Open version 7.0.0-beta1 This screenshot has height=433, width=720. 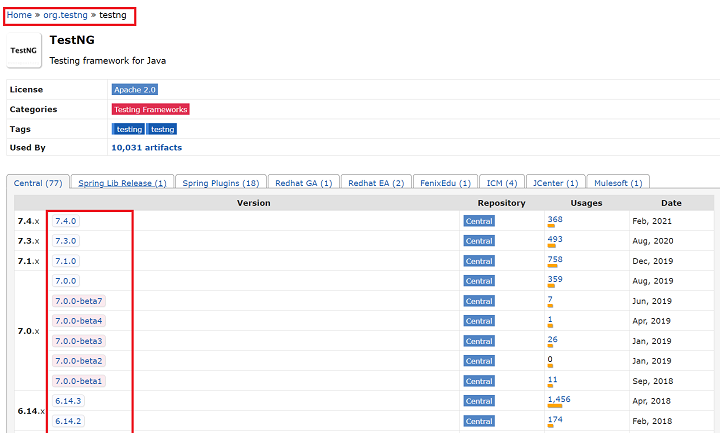(x=79, y=381)
